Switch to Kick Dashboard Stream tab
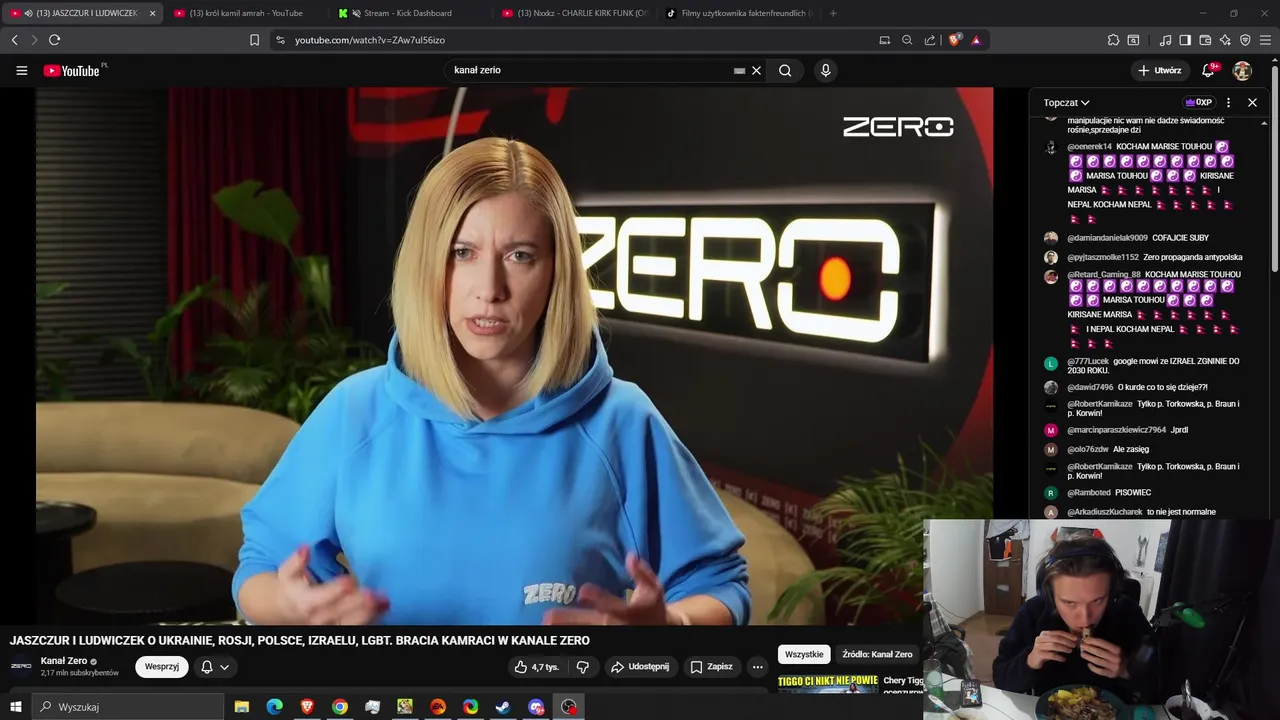The width and height of the screenshot is (1280, 720). coord(408,13)
